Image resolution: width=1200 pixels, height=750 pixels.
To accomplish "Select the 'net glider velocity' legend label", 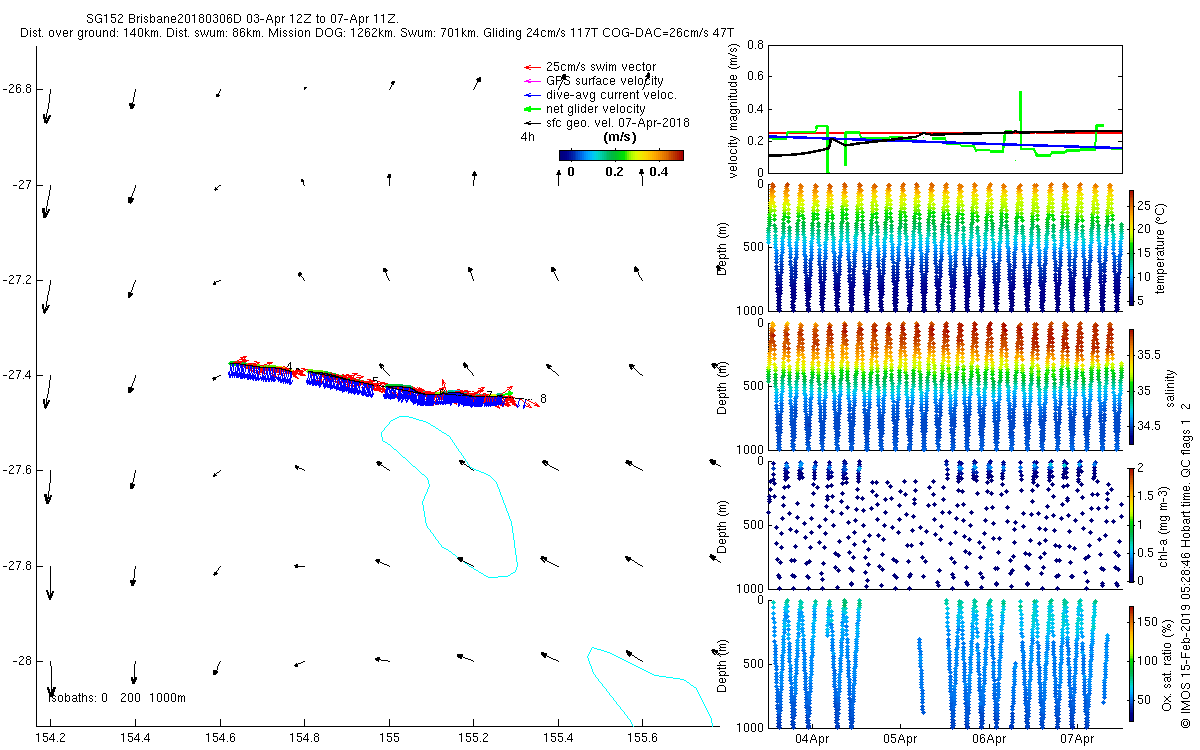I will click(596, 109).
